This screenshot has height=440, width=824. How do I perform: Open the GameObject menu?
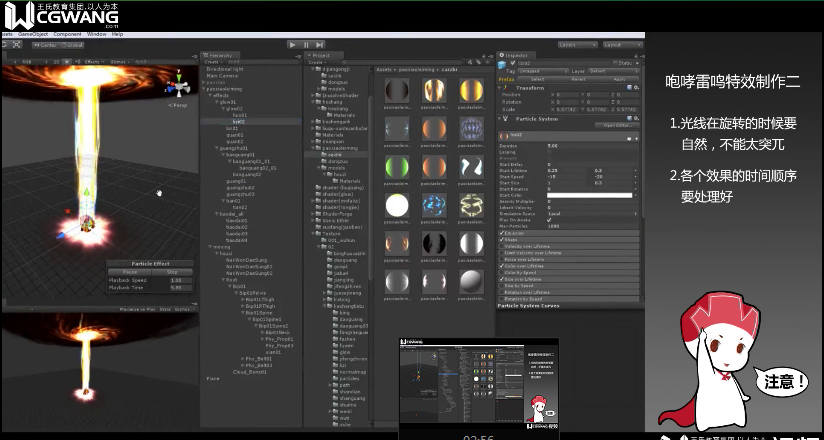click(33, 34)
